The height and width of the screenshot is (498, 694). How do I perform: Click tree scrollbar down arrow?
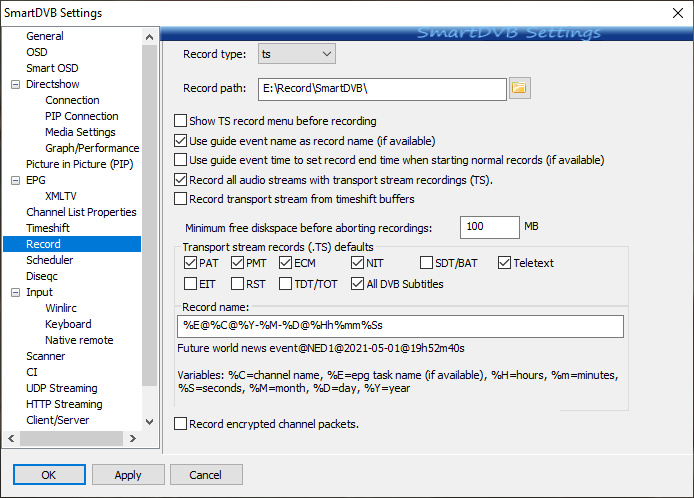point(150,422)
